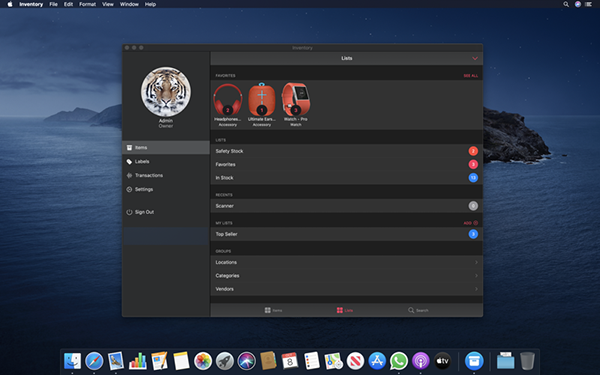The height and width of the screenshot is (375, 600).
Task: Click the Top Seller count badge
Action: (473, 234)
